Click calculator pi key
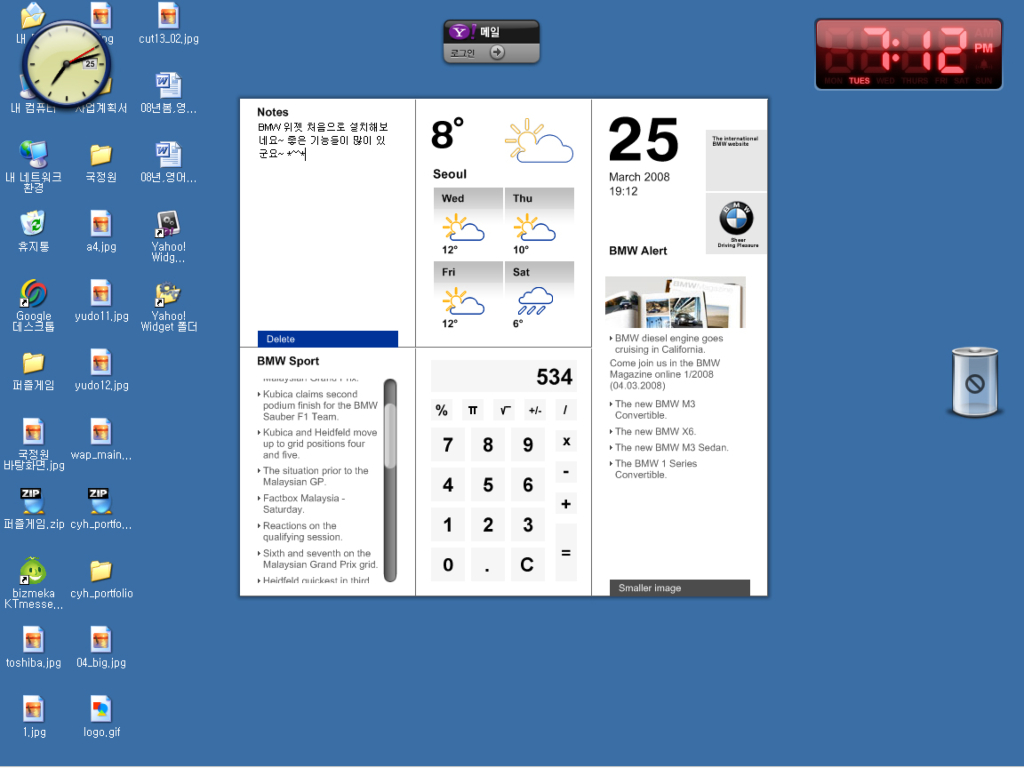The height and width of the screenshot is (768, 1024). [x=473, y=410]
